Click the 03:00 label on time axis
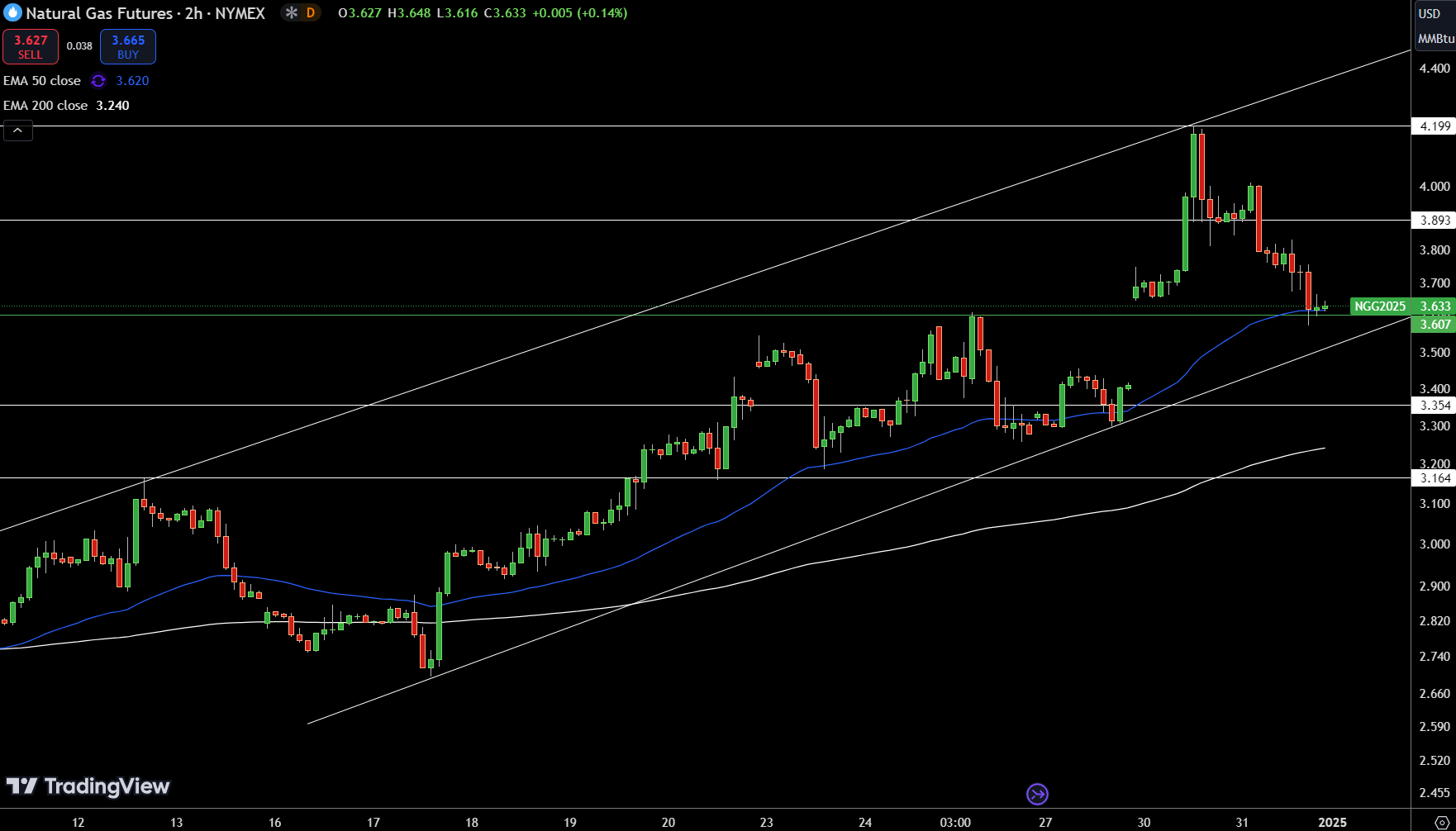Screen dimensions: 1456x831 click(955, 823)
